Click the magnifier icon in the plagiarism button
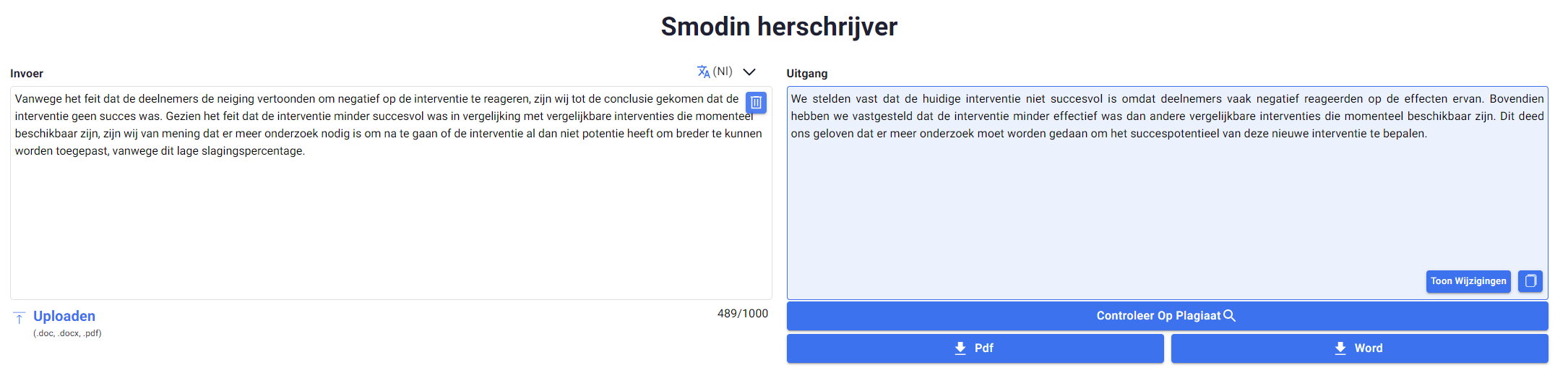The height and width of the screenshot is (373, 1568). pyautogui.click(x=1229, y=316)
